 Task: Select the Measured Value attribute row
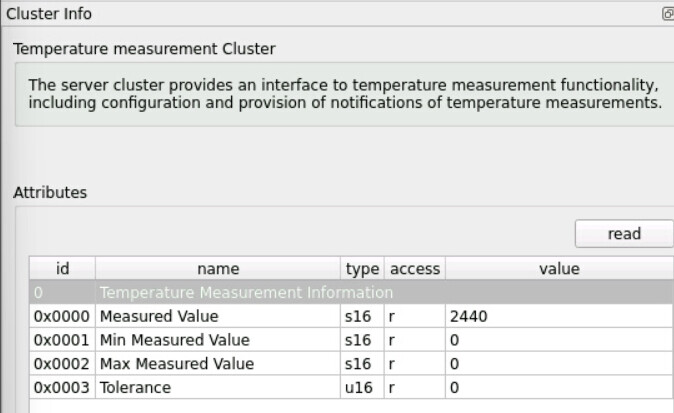point(351,316)
